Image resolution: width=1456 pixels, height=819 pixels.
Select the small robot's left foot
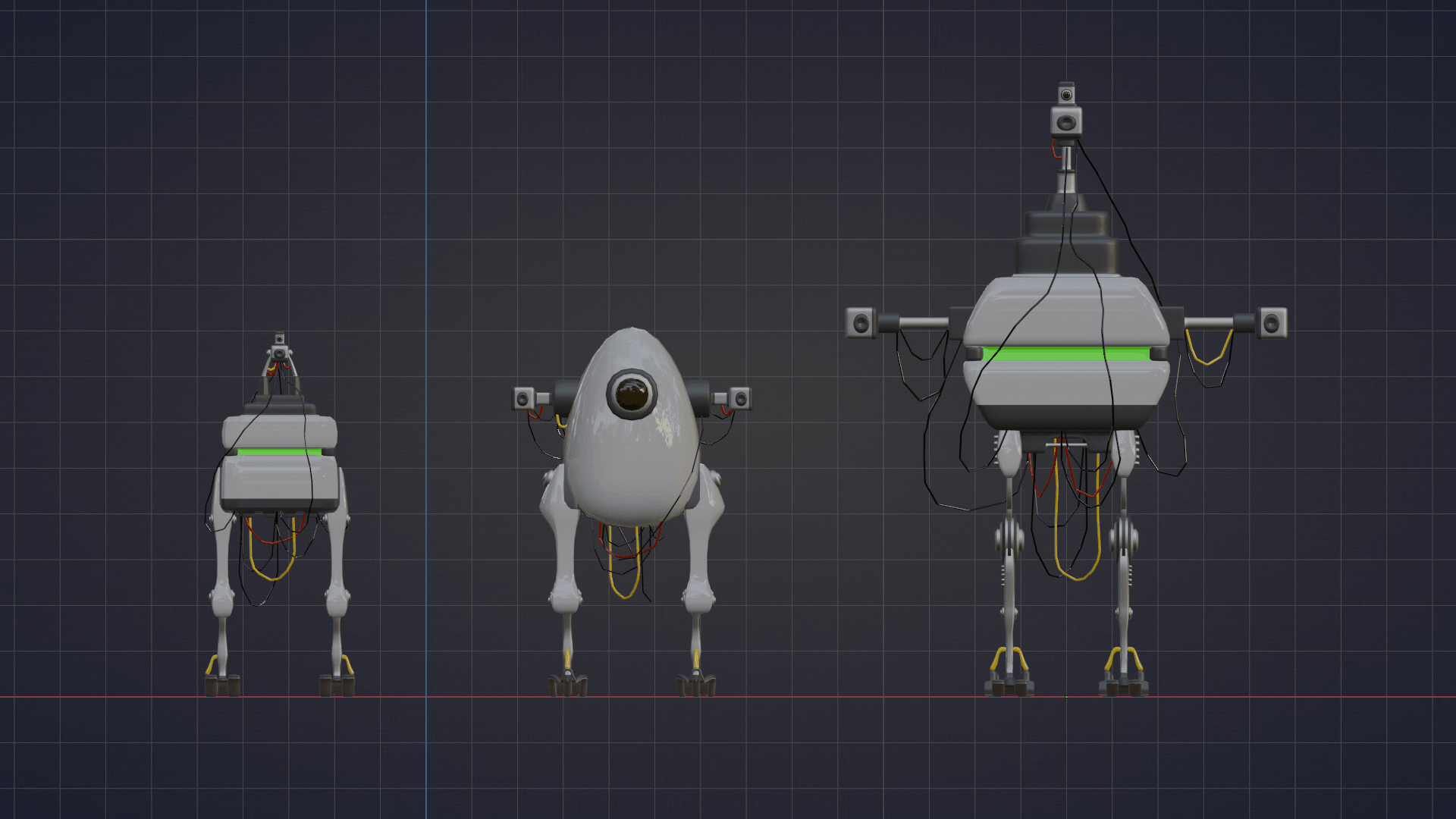[222, 685]
